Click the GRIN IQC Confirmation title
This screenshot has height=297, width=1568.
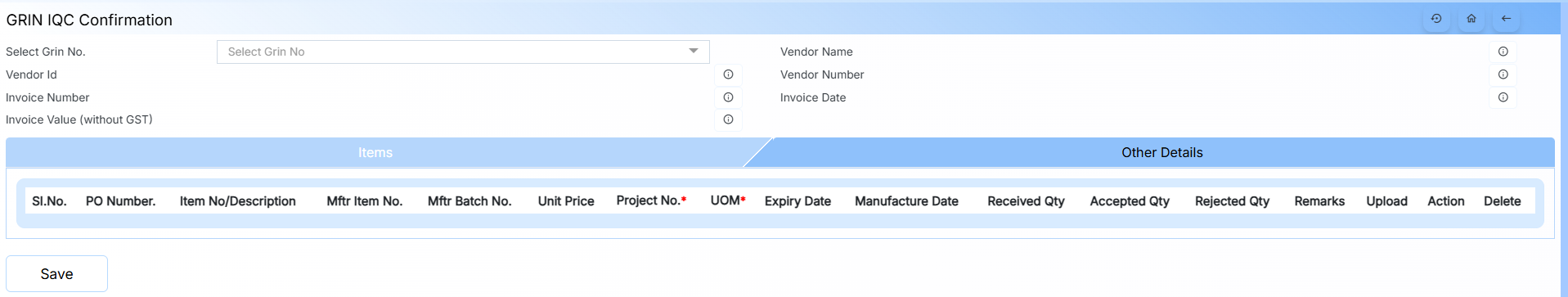(89, 20)
